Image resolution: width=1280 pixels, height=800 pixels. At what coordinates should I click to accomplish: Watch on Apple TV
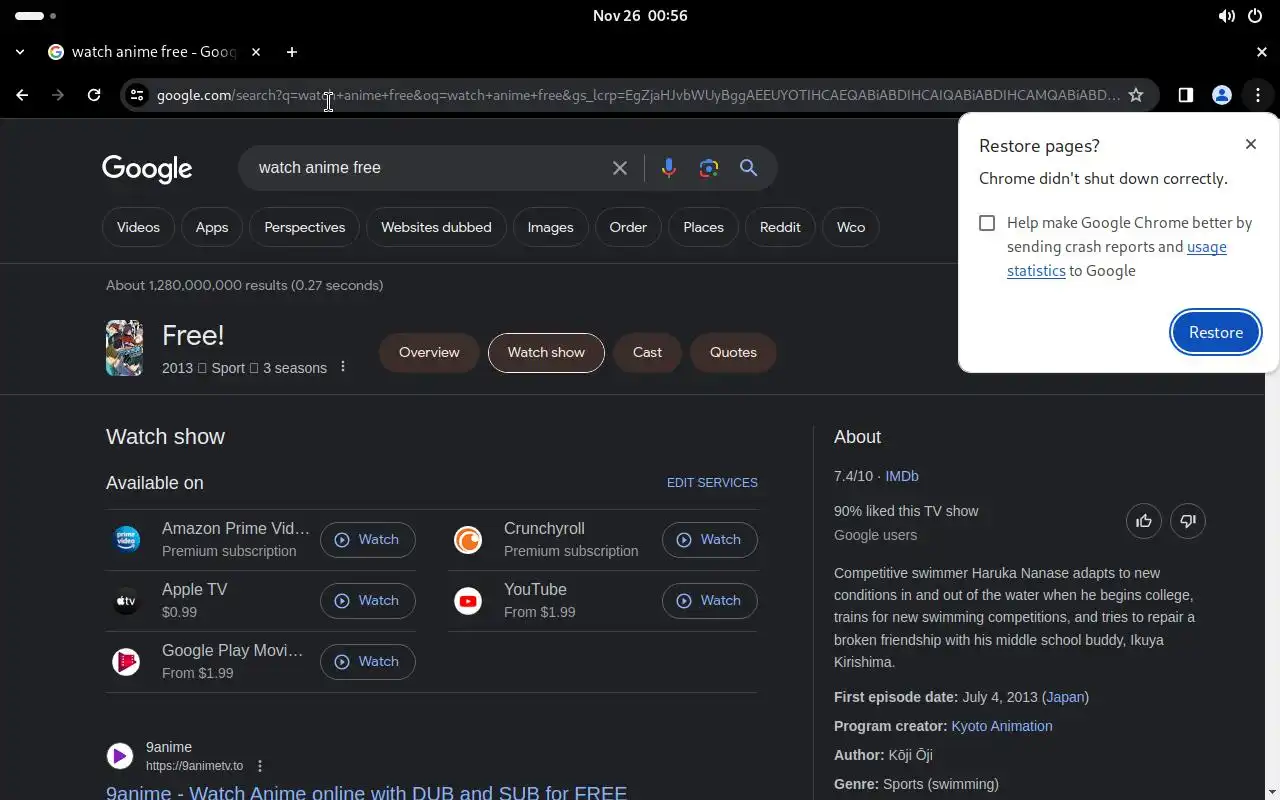coord(368,601)
